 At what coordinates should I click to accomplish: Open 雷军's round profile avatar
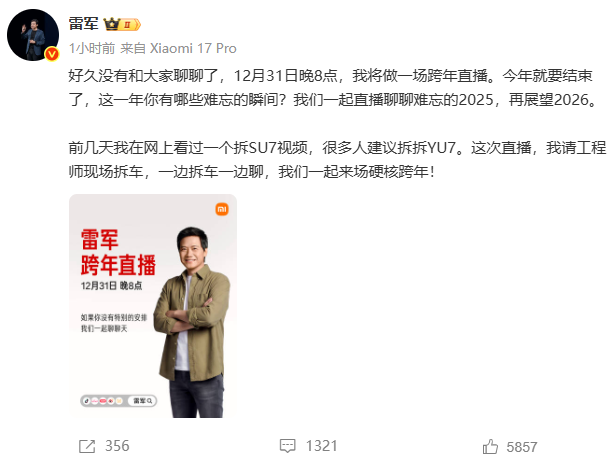pyautogui.click(x=33, y=35)
